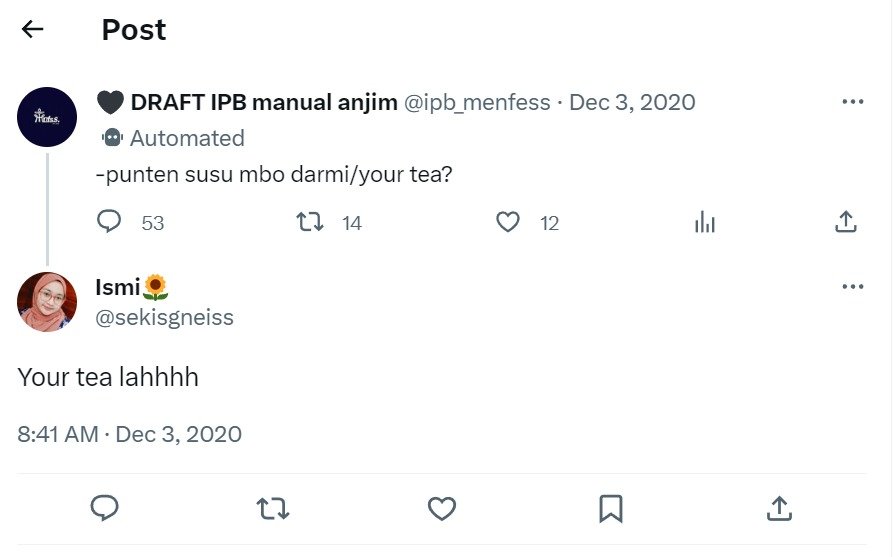Open the Dec 3, 2020 post date link
The width and height of the screenshot is (893, 557).
[x=632, y=102]
